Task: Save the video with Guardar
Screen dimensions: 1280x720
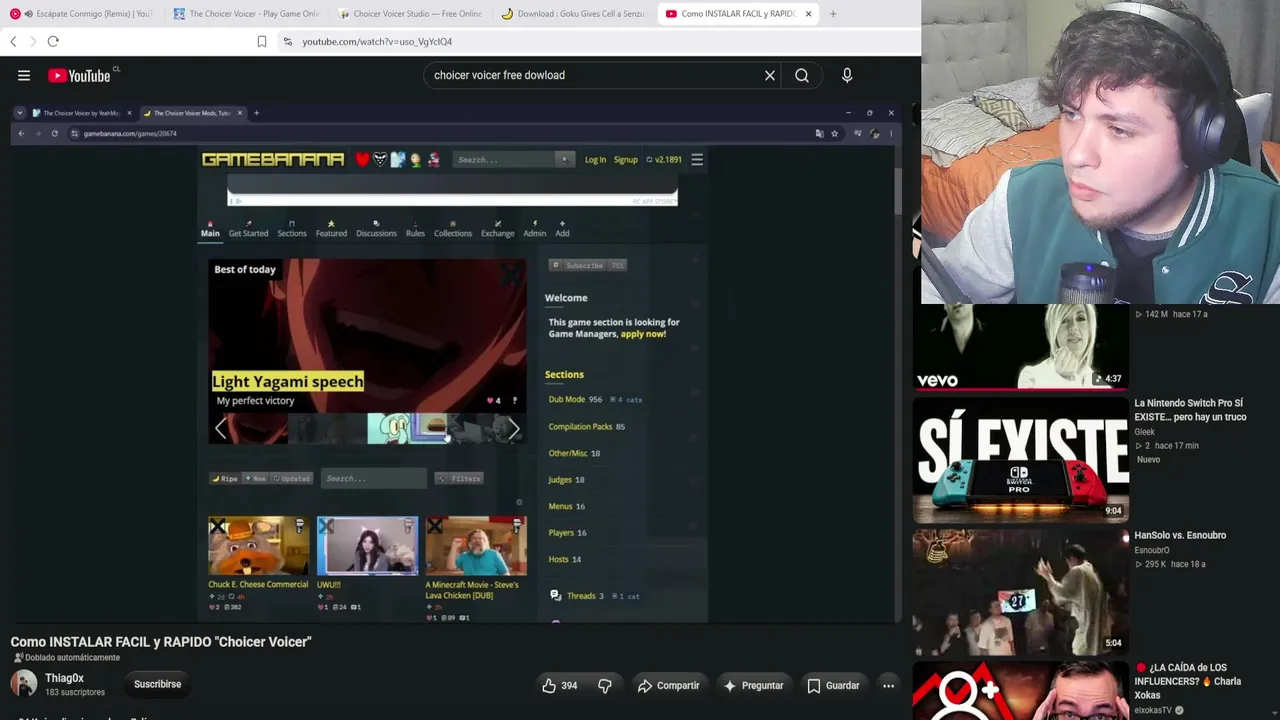Action: click(x=833, y=685)
